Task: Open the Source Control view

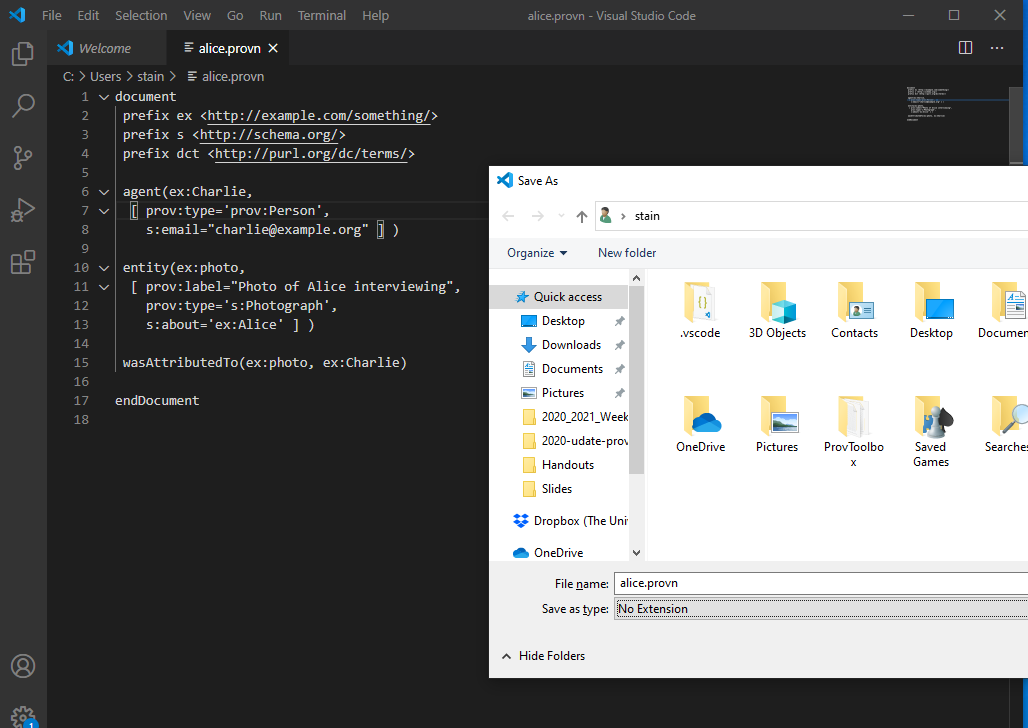Action: pyautogui.click(x=23, y=158)
